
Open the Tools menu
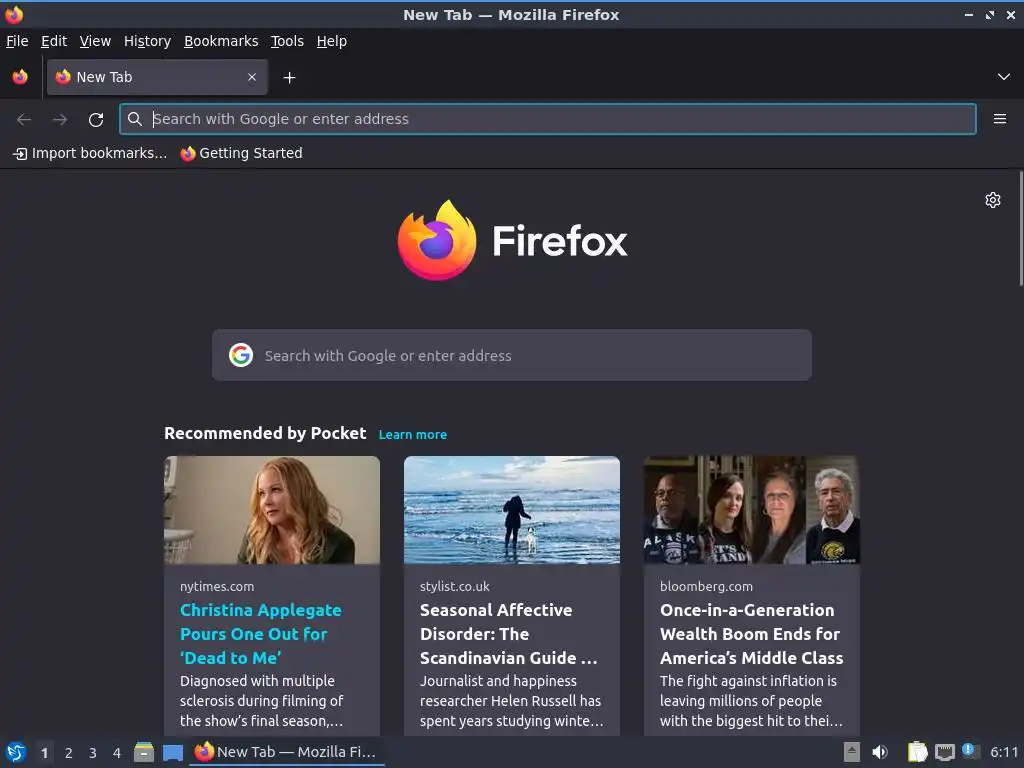click(x=287, y=41)
